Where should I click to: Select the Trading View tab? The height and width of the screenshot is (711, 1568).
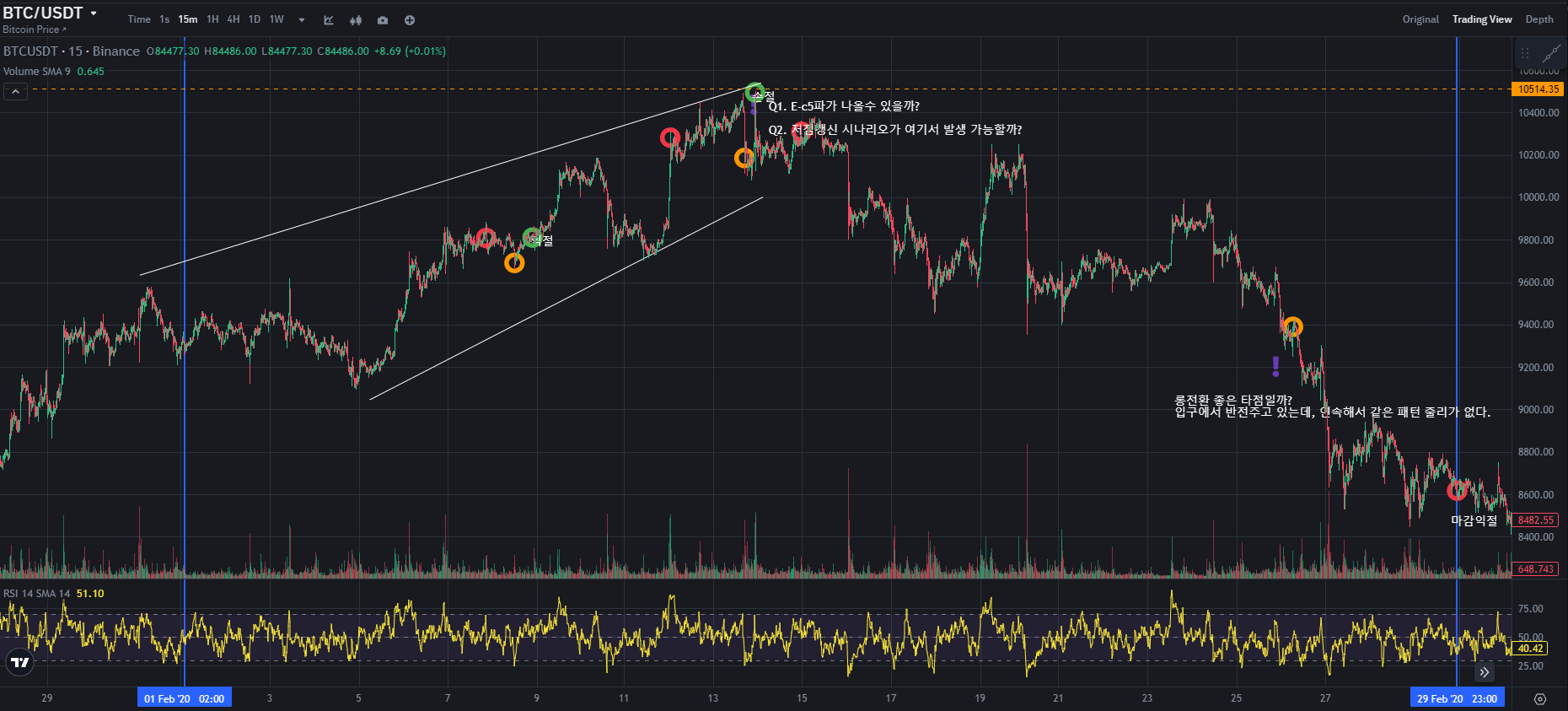tap(1482, 19)
